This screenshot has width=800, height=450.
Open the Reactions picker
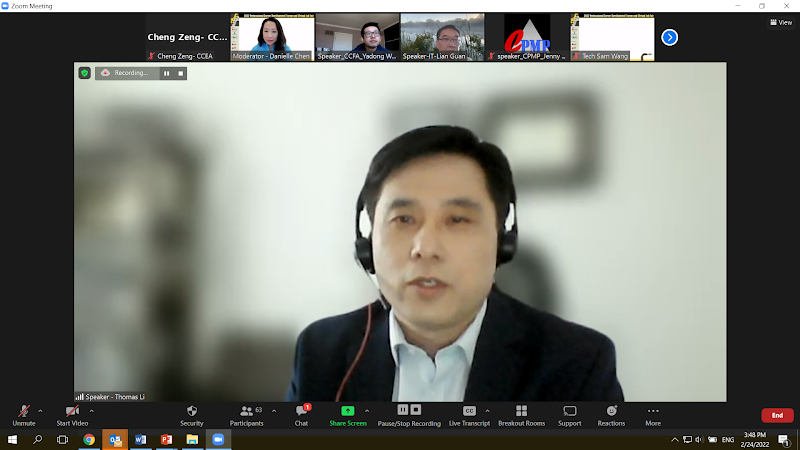[611, 415]
